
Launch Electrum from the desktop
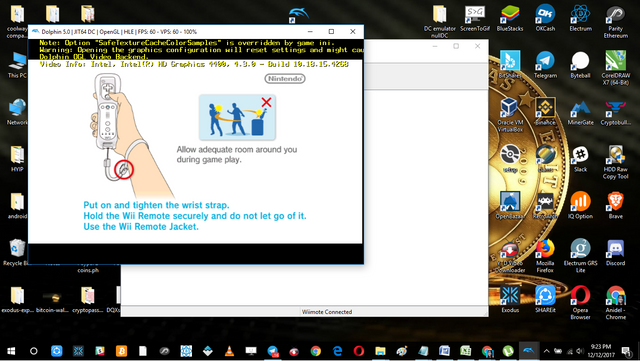tap(580, 18)
